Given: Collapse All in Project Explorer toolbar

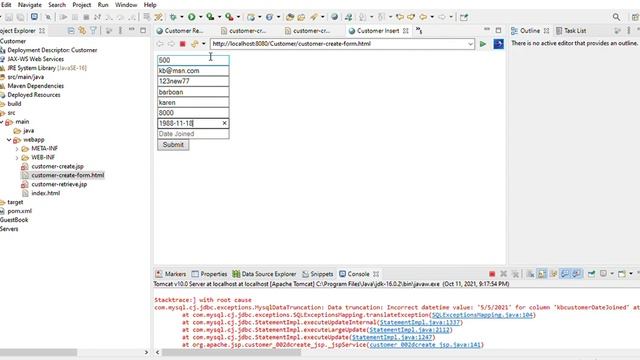Looking at the screenshot, I should pyautogui.click(x=71, y=31).
